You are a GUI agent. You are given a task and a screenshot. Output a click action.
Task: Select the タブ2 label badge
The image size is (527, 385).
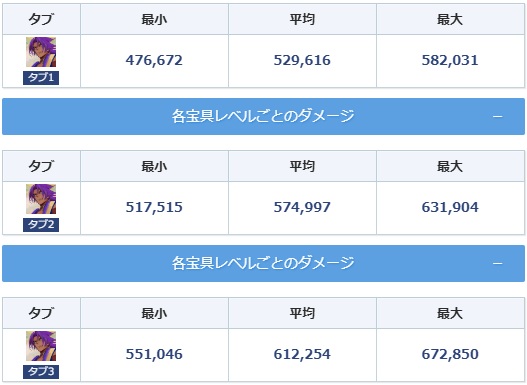pos(41,225)
